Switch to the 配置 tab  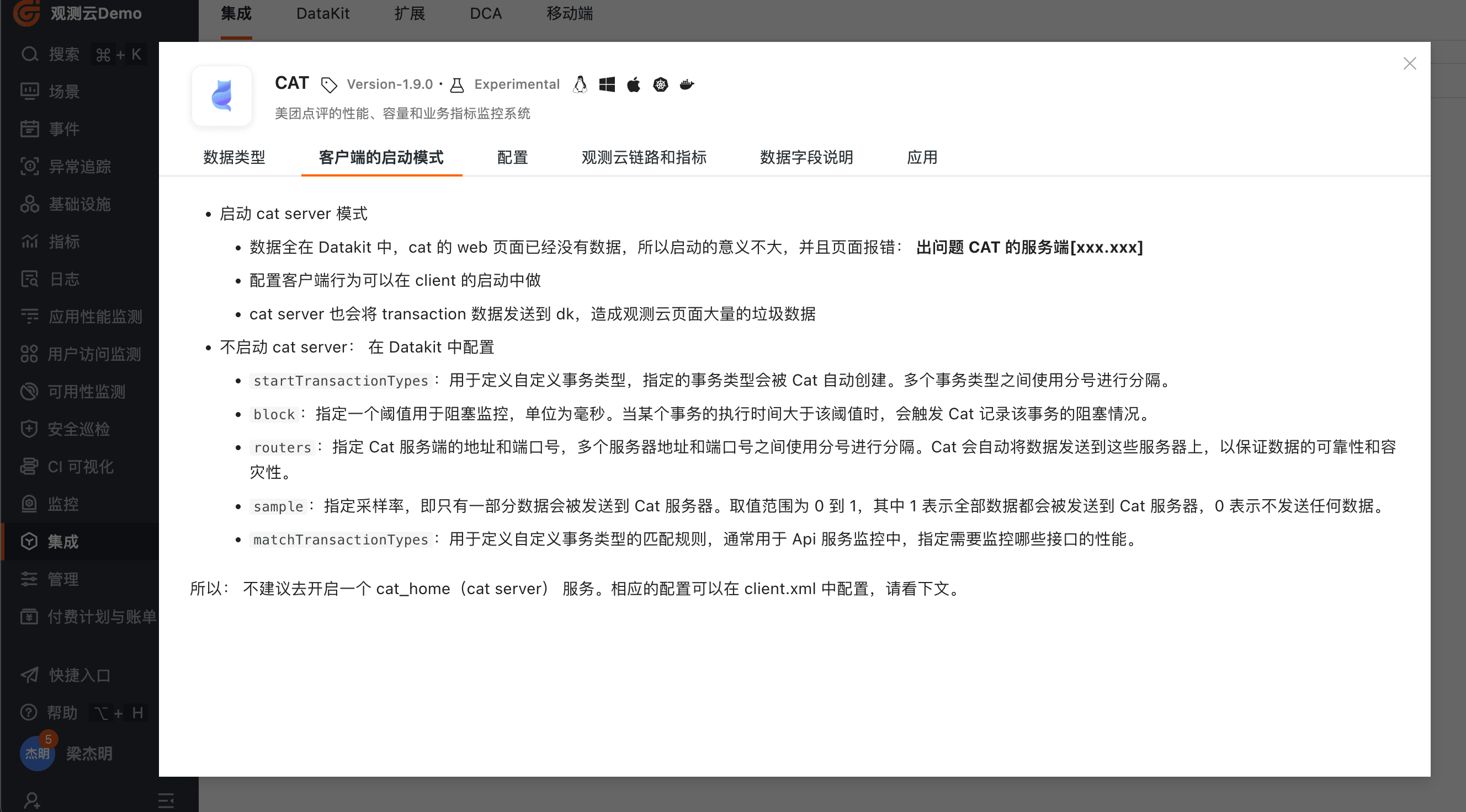[512, 158]
